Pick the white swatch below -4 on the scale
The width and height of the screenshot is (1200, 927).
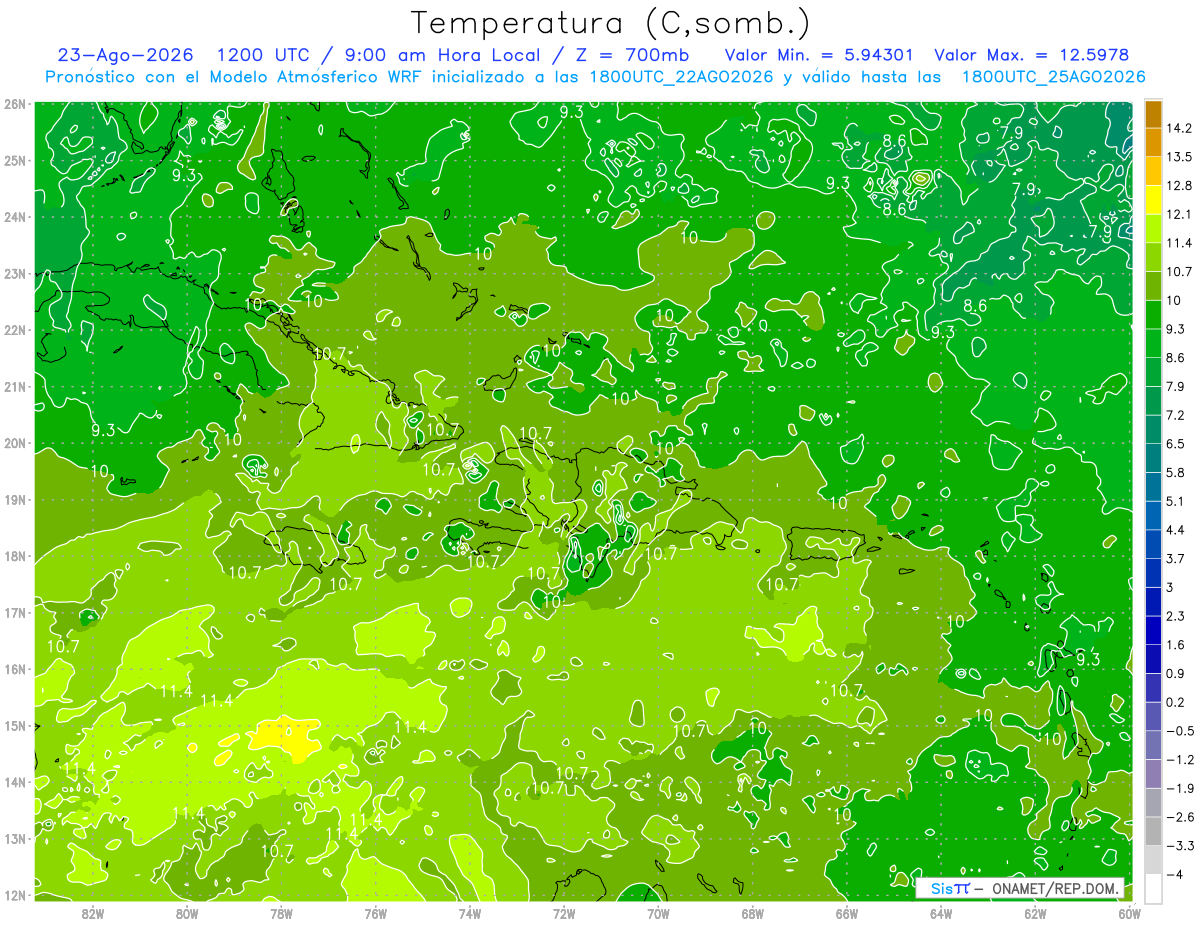click(1153, 888)
